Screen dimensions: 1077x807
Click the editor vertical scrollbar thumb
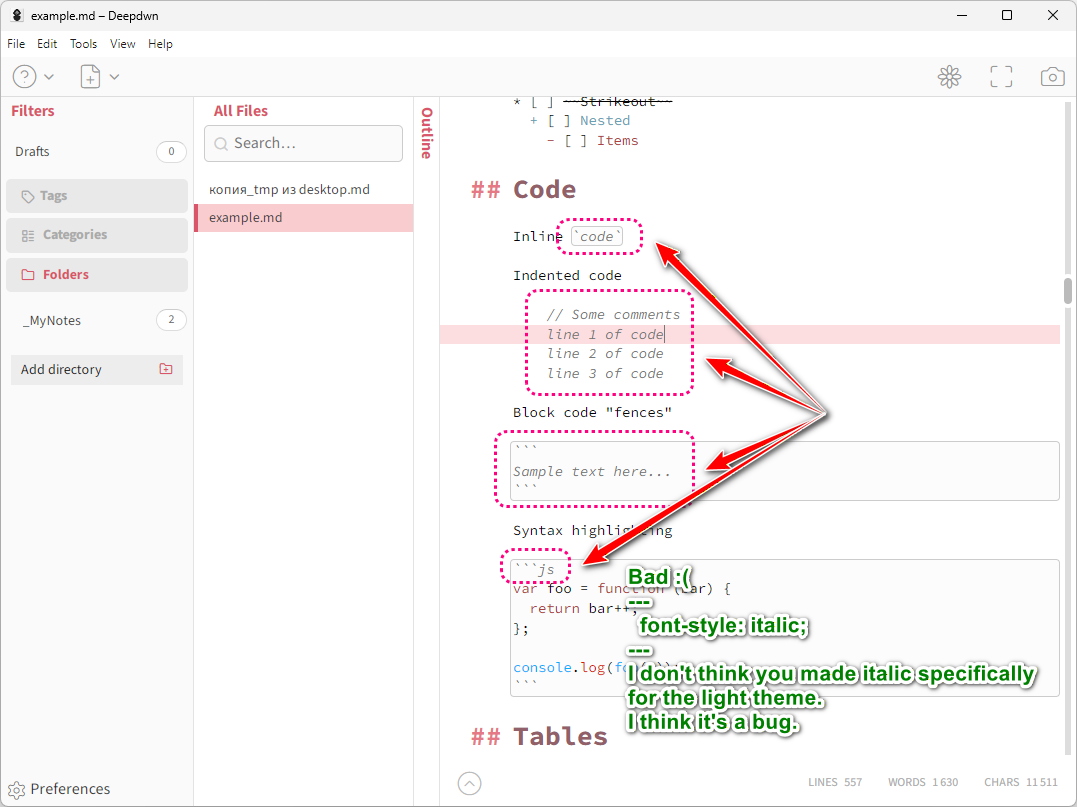[1067, 291]
